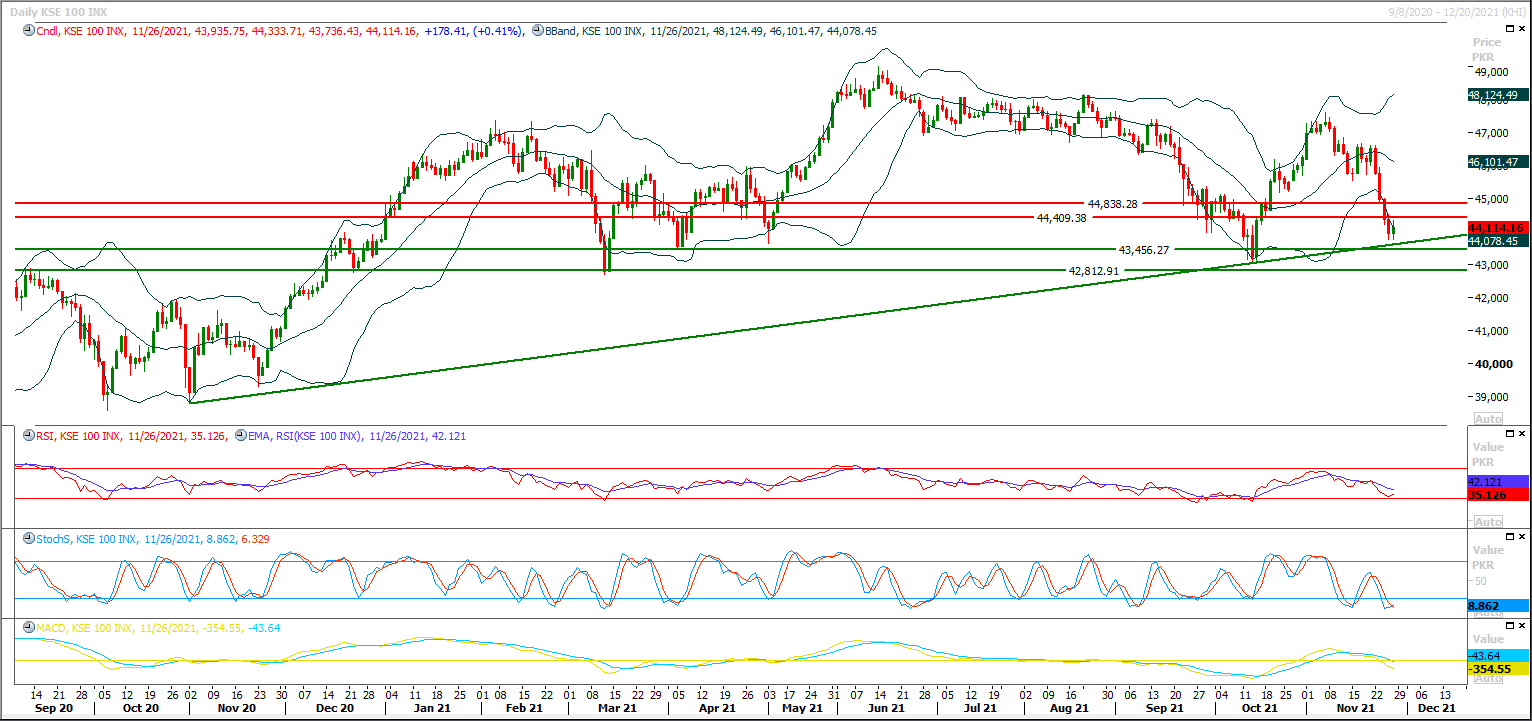Click the (+0.41%) percent change value

pos(497,31)
